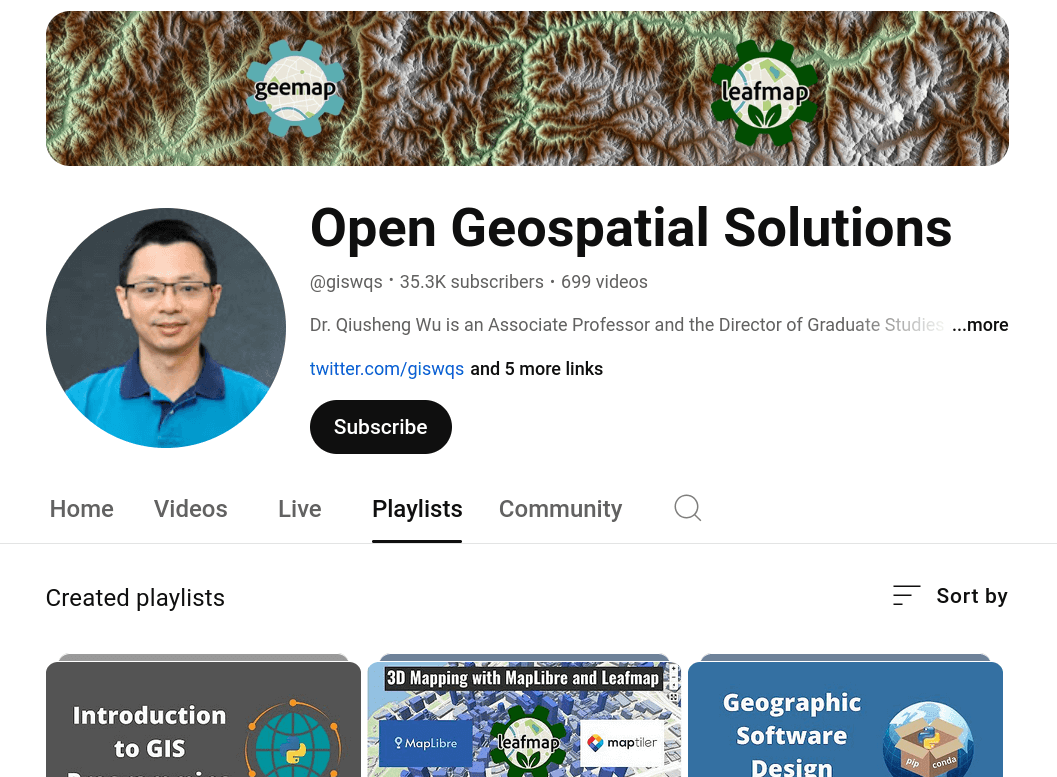
Task: Show the '5 more links' list
Action: coord(537,369)
